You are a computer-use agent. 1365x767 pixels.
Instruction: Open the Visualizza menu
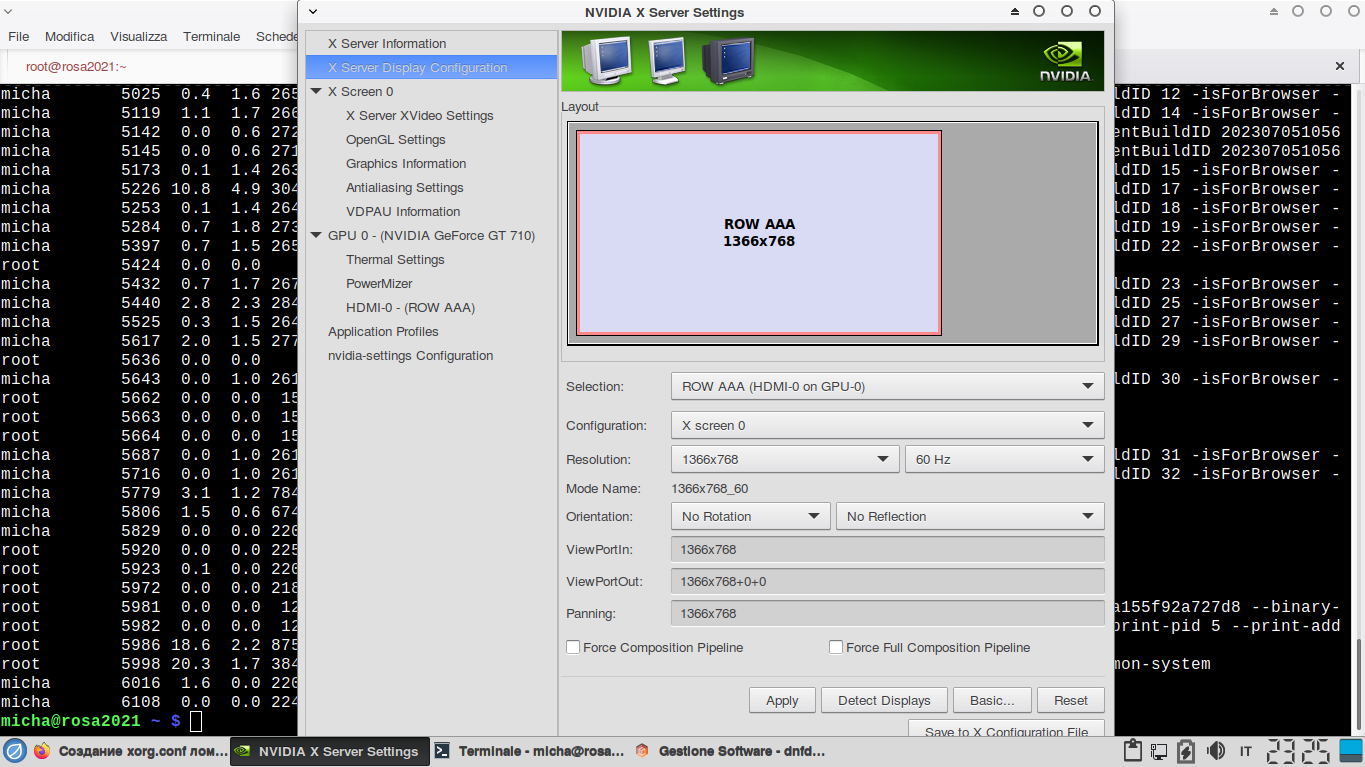(139, 36)
